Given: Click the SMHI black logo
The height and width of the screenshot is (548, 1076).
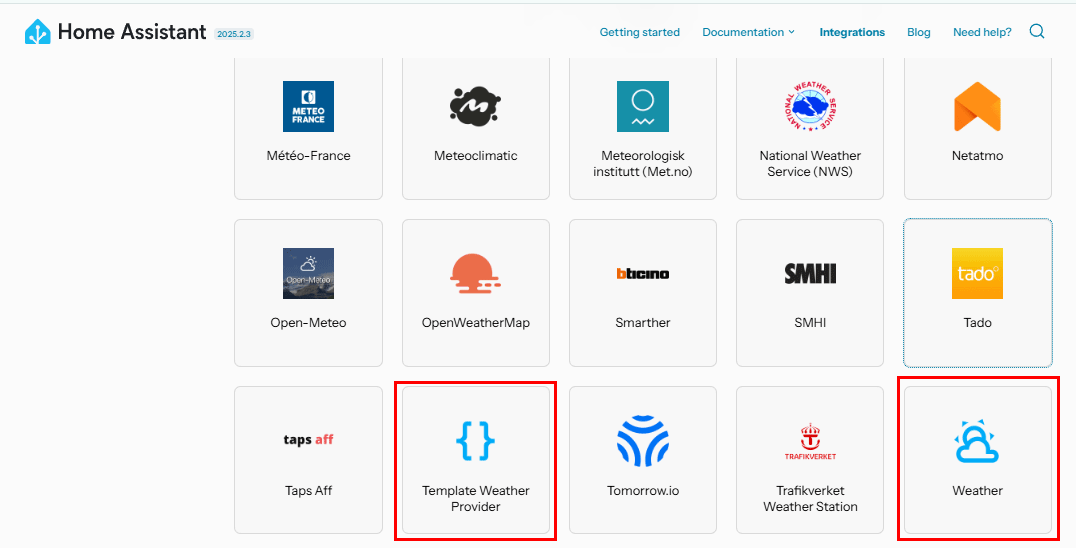Looking at the screenshot, I should pos(810,274).
